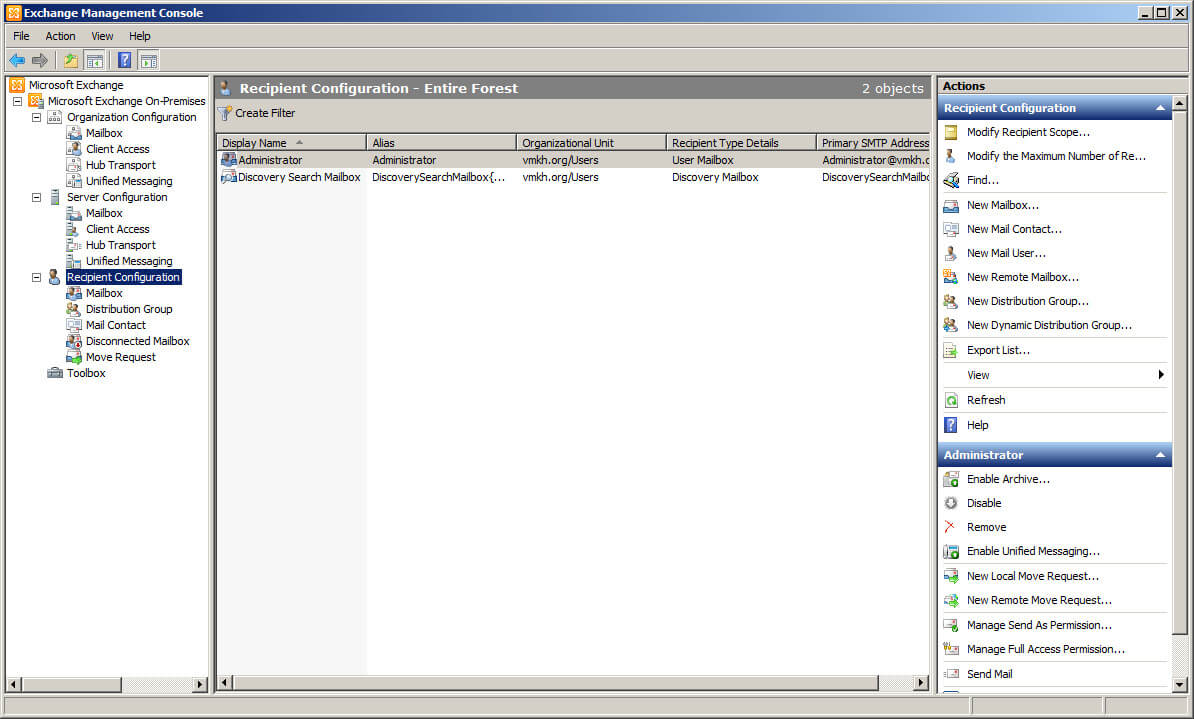1194x719 pixels.
Task: Click the Back arrow toolbar icon
Action: 17,60
